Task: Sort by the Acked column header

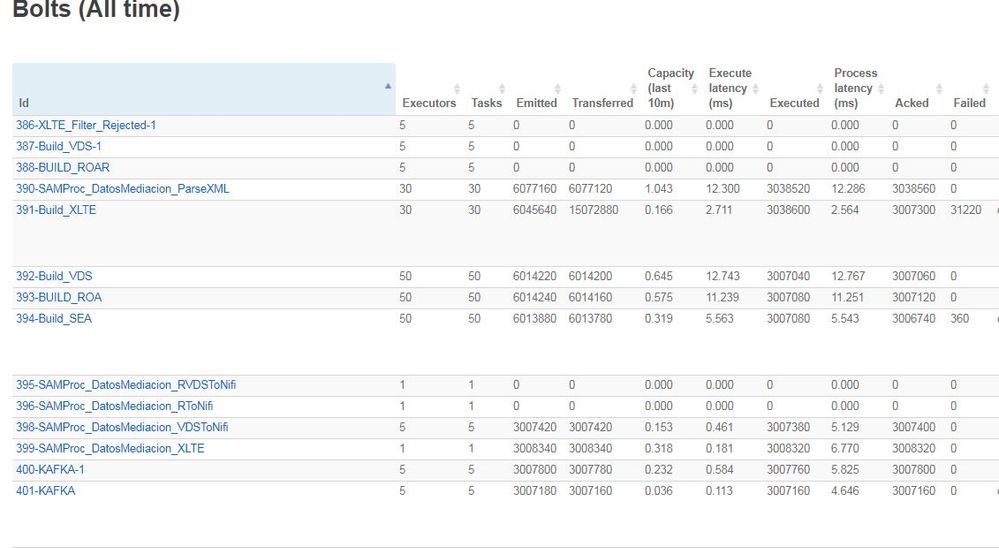Action: (x=911, y=103)
